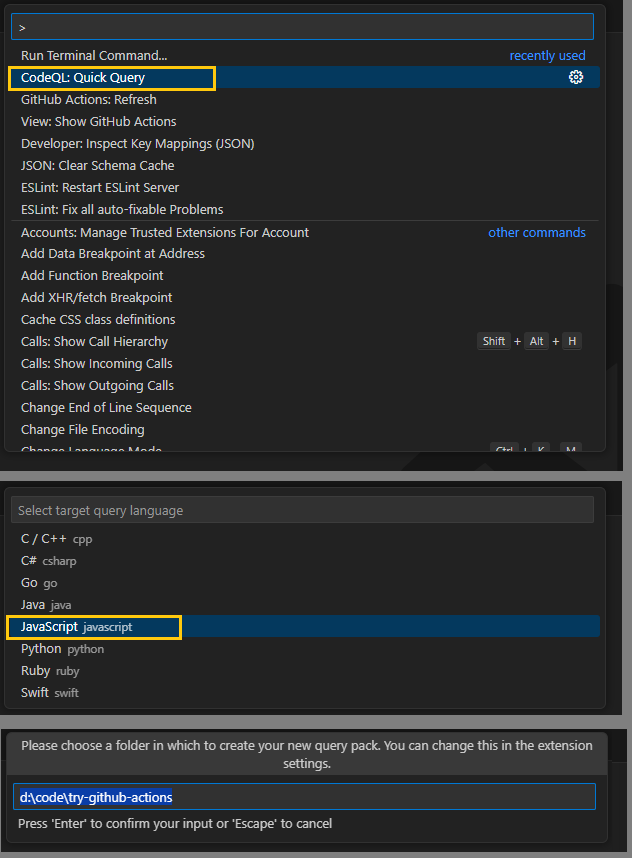Choose Go as query language
632x858 pixels.
pos(304,583)
